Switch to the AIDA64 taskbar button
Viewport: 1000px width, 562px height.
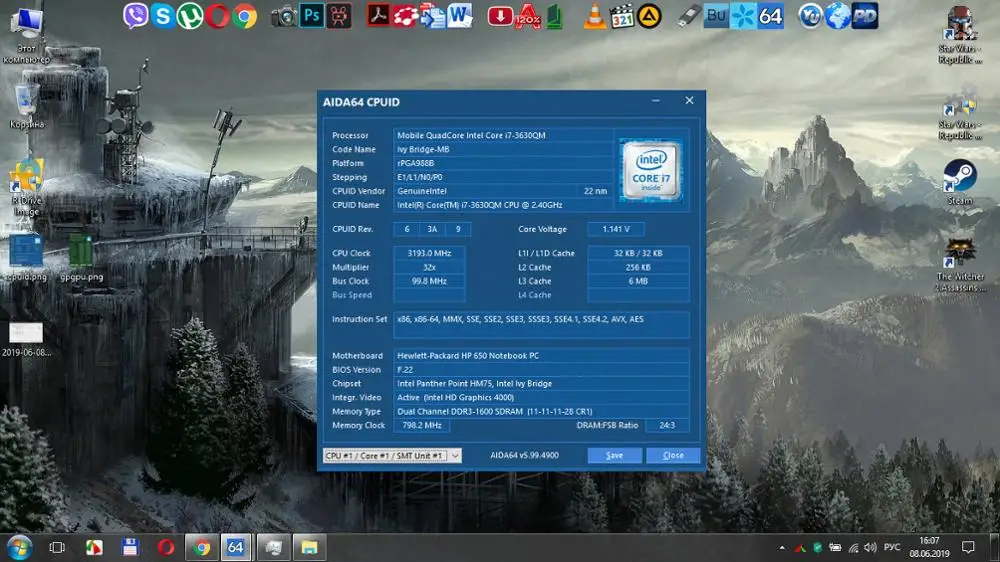pos(236,547)
